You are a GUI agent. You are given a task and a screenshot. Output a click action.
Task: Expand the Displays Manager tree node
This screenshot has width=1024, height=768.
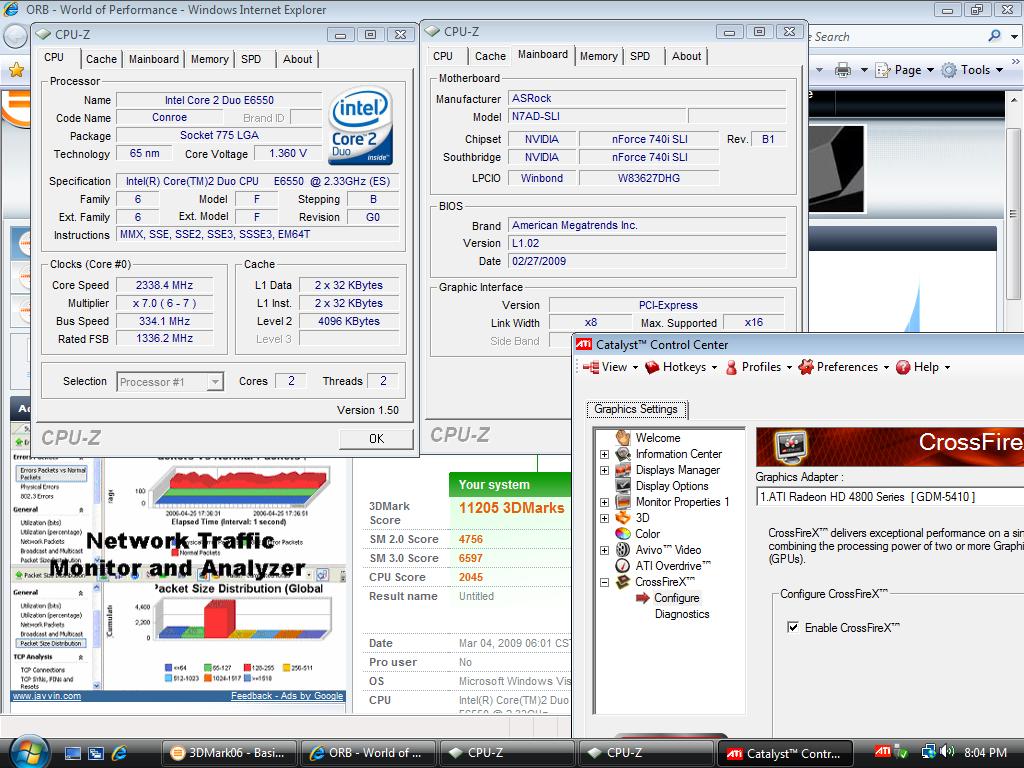coord(605,470)
